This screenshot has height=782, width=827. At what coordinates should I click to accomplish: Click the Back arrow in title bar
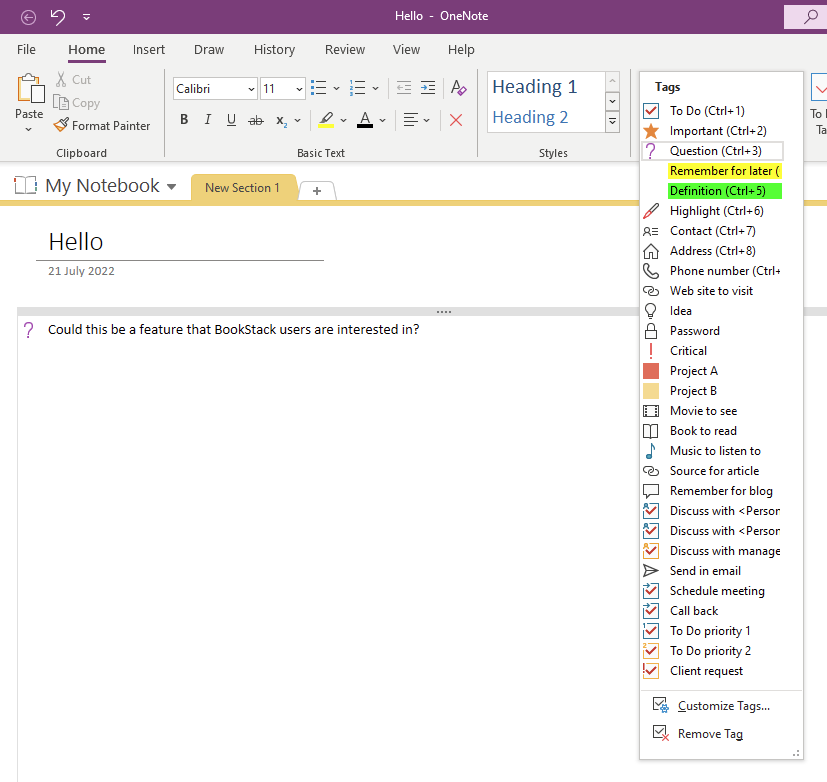click(x=28, y=17)
